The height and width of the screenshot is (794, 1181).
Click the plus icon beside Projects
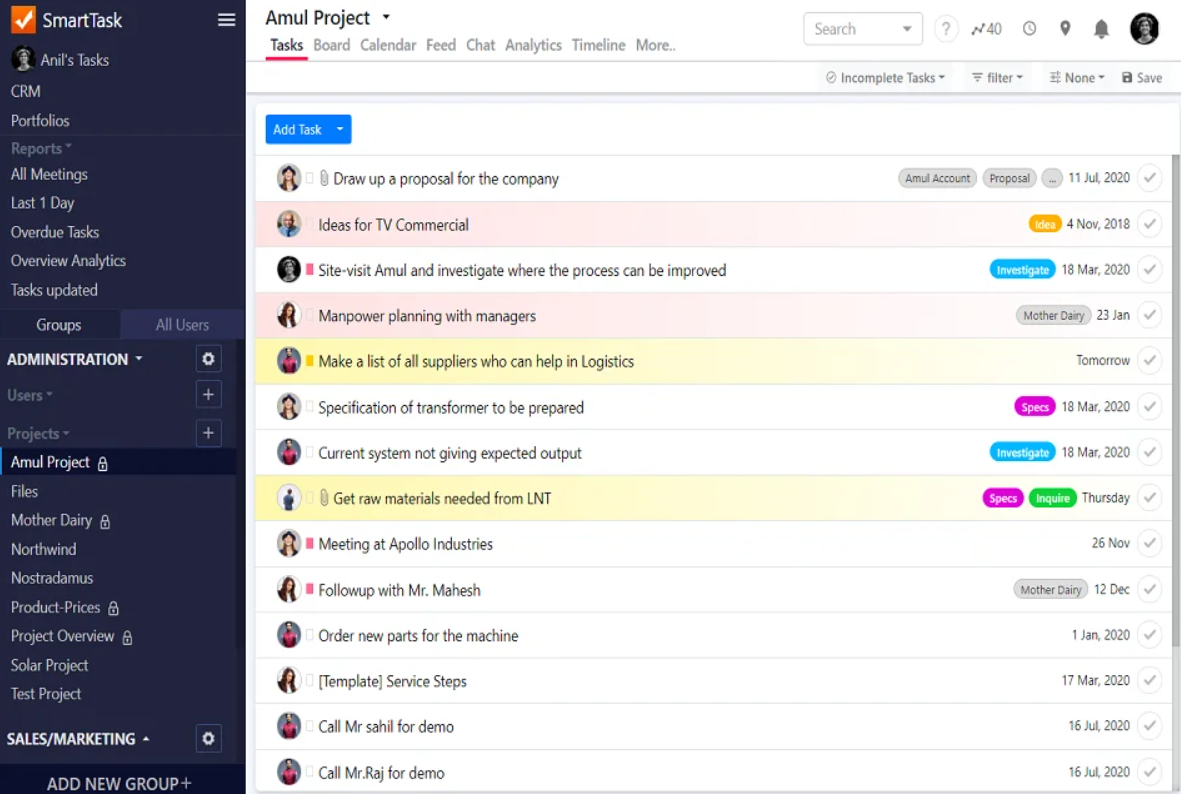point(208,432)
